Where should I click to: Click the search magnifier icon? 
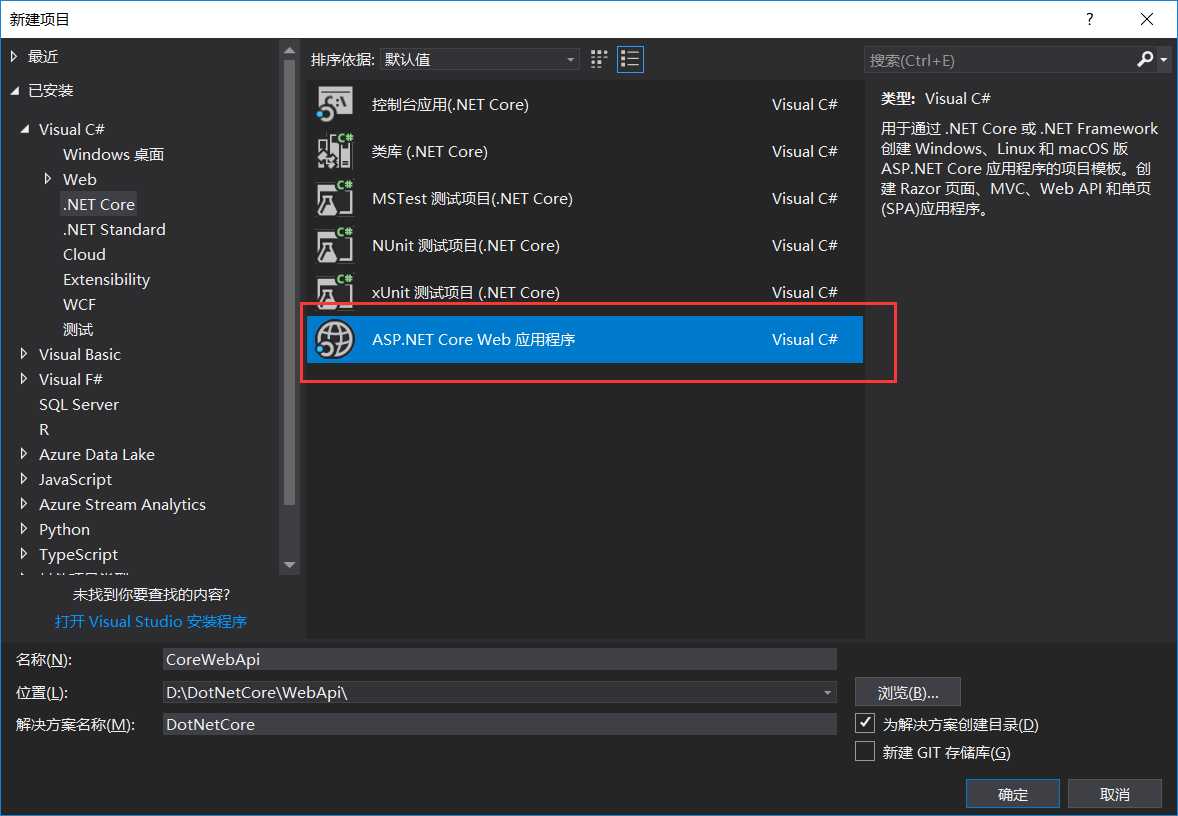1144,59
